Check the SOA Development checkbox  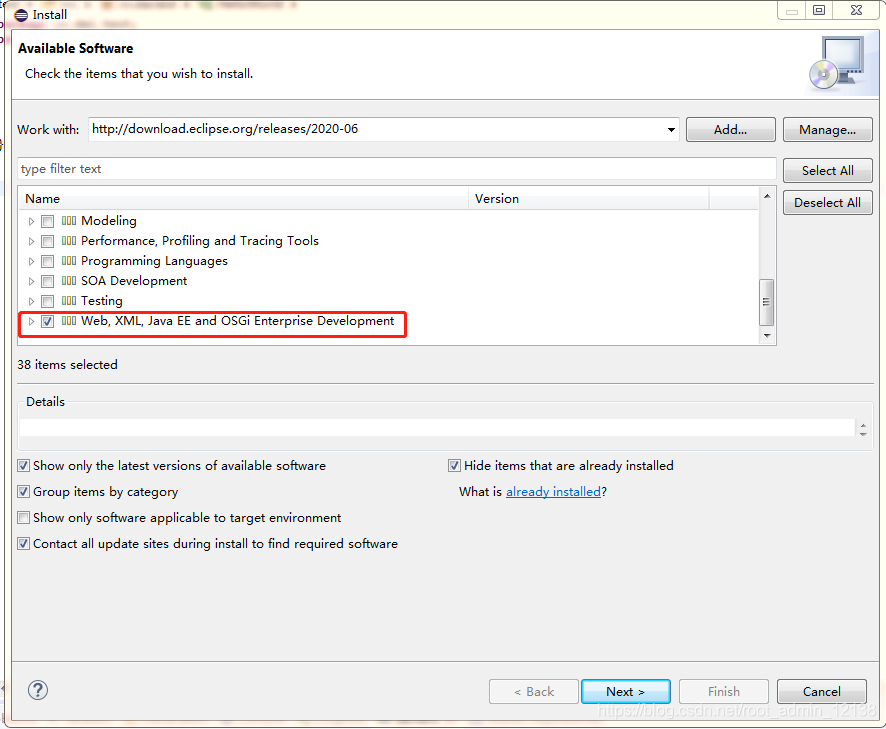[x=47, y=281]
